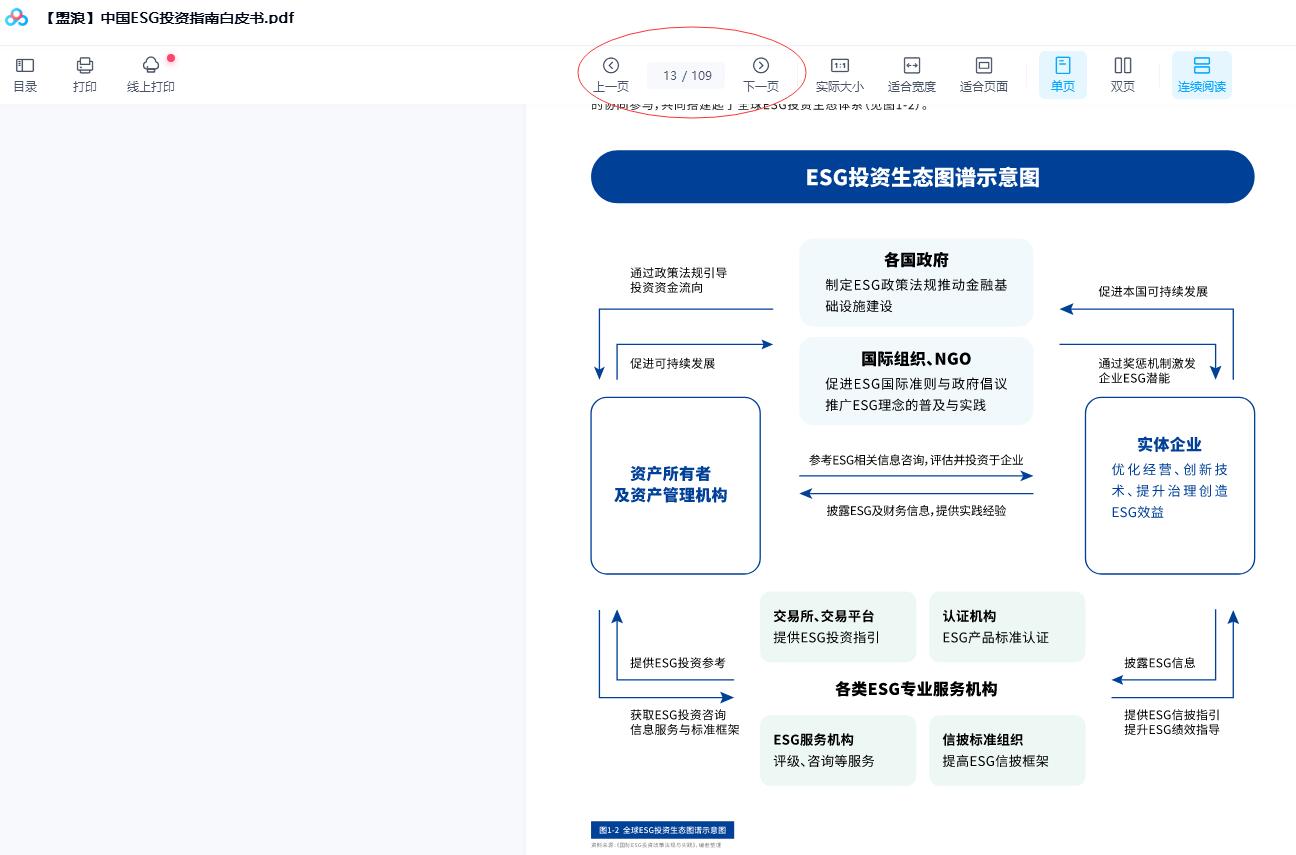1296x855 pixels.
Task: Go to next page with 下一页
Action: pos(761,75)
